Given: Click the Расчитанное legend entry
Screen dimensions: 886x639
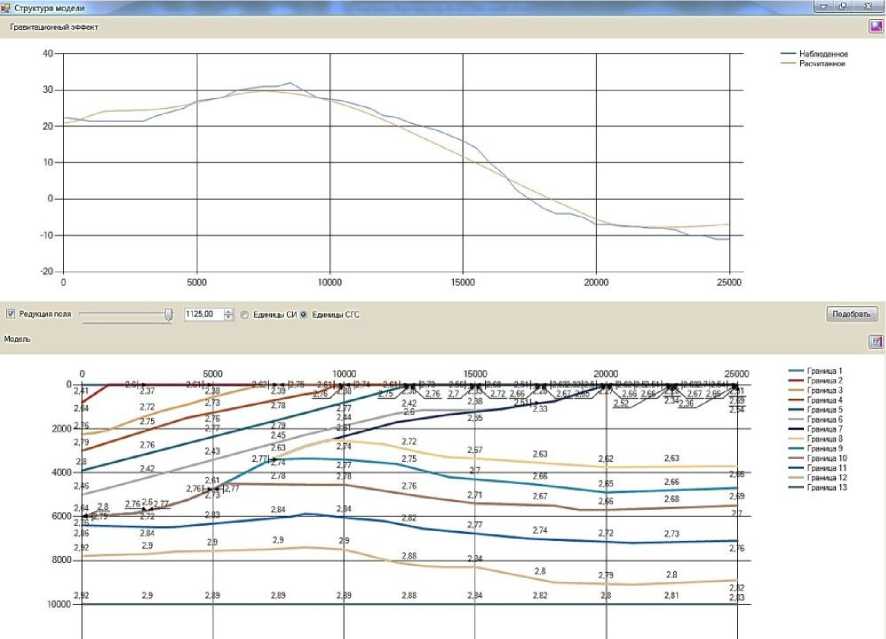Looking at the screenshot, I should tap(813, 64).
